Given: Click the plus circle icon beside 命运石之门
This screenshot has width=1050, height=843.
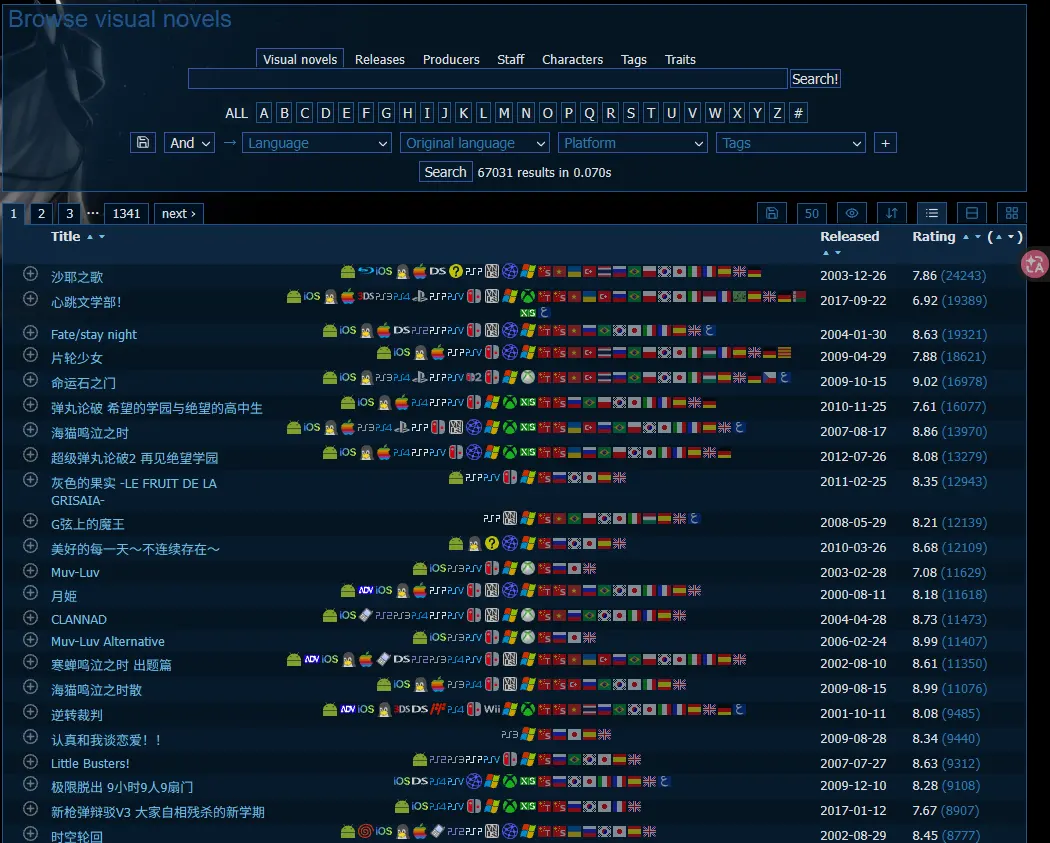Looking at the screenshot, I should tap(30, 380).
